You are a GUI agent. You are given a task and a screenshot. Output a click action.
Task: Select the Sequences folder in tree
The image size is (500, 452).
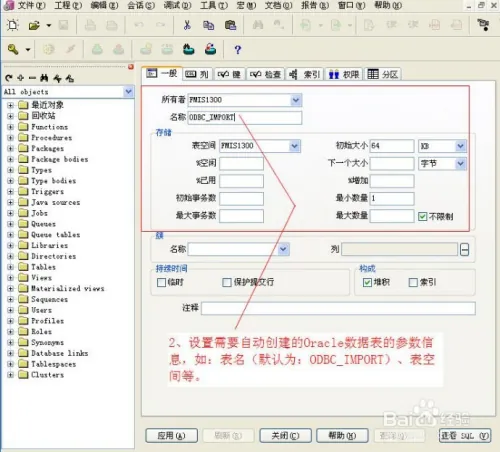(50, 299)
